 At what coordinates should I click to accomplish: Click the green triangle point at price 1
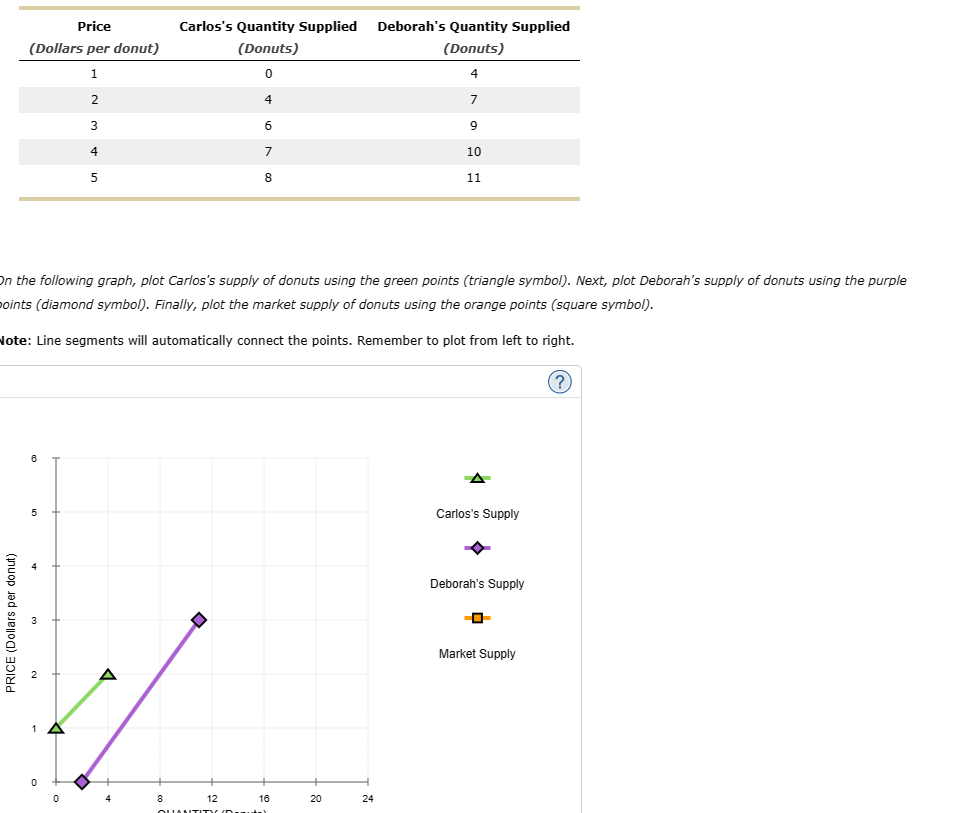click(56, 727)
